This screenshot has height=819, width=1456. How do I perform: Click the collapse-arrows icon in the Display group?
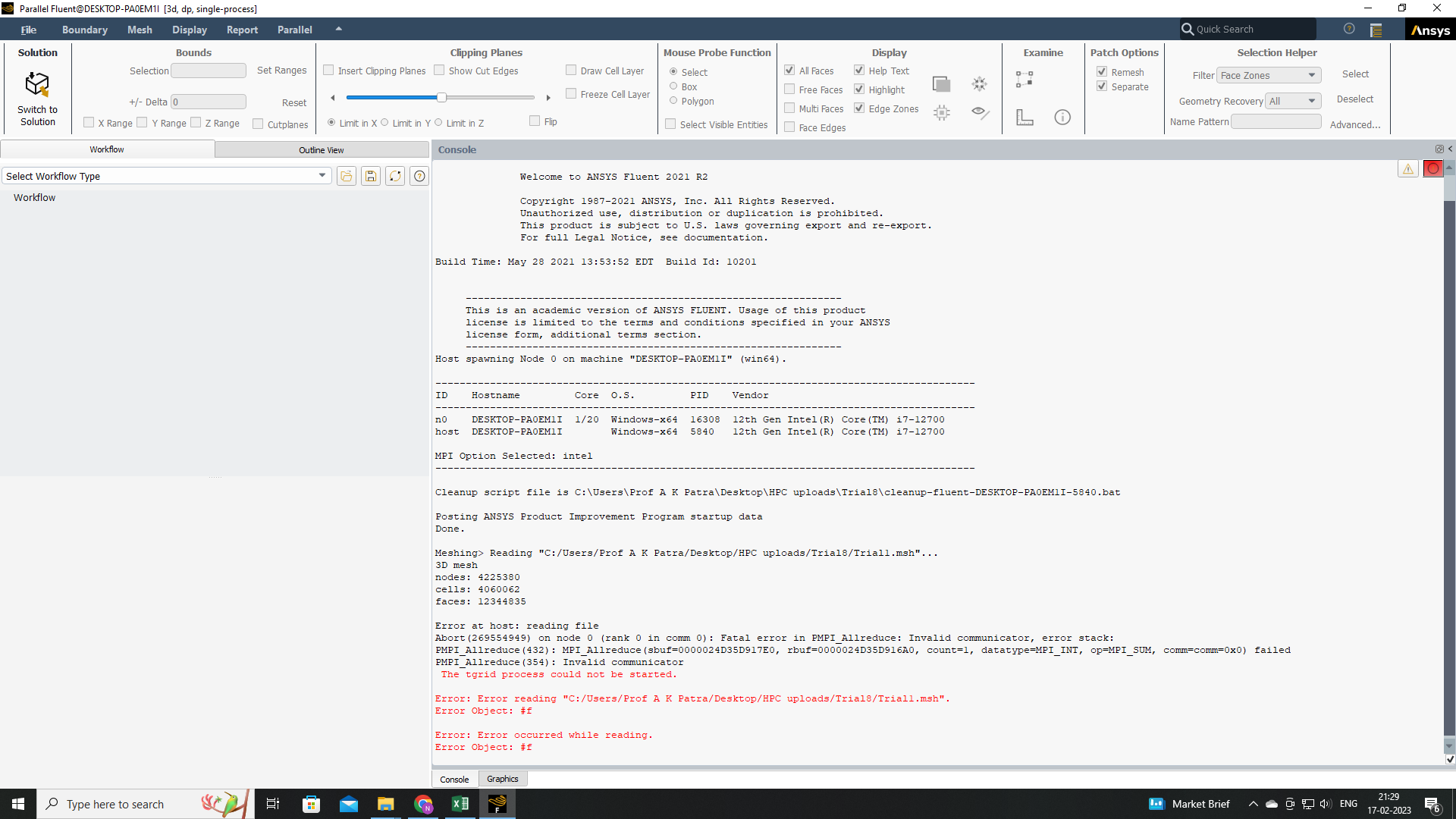tap(980, 83)
